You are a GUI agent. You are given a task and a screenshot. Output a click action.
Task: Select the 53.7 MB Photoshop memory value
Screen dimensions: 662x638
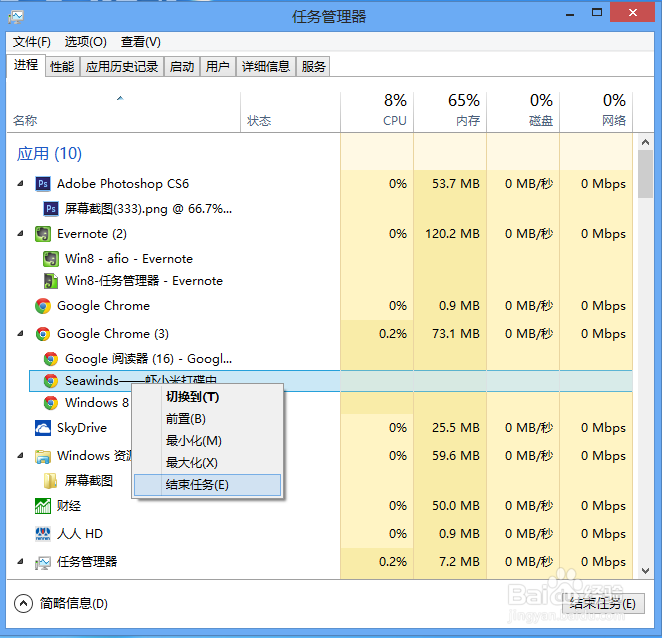[456, 184]
